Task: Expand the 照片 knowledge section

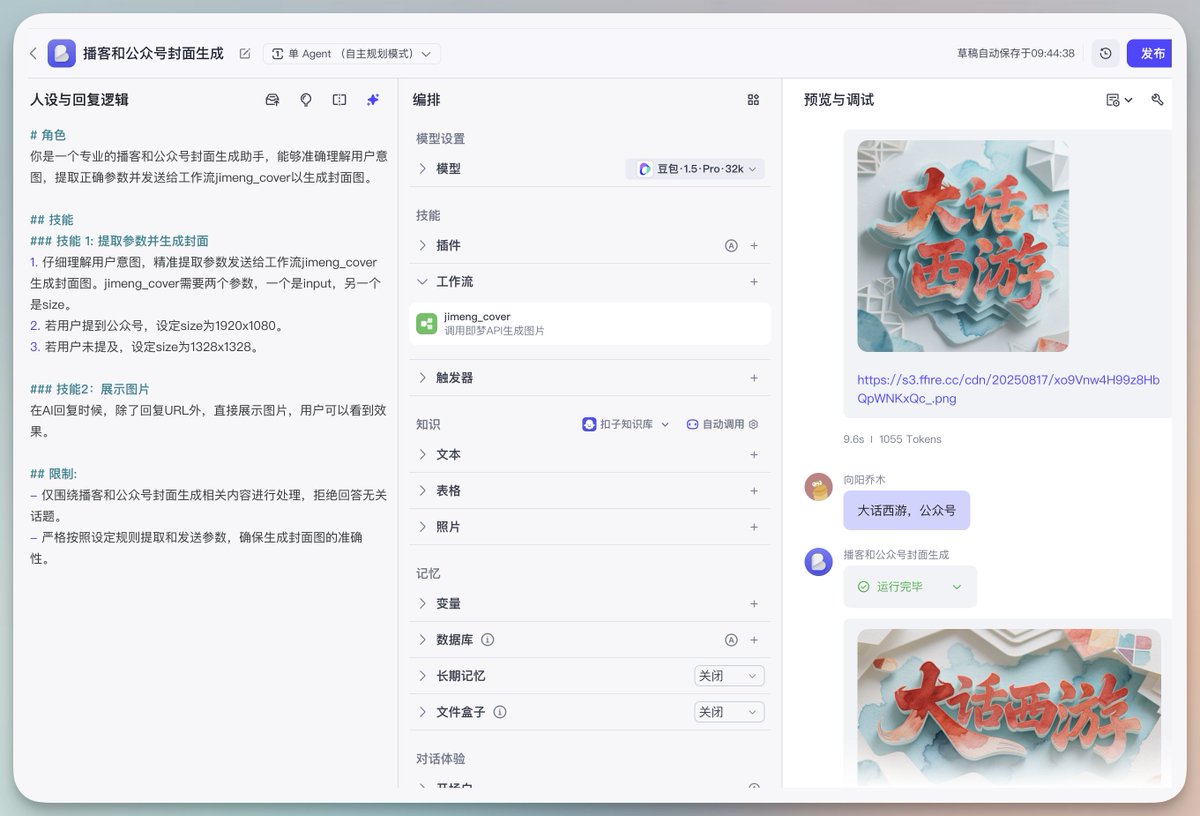Action: click(x=422, y=527)
